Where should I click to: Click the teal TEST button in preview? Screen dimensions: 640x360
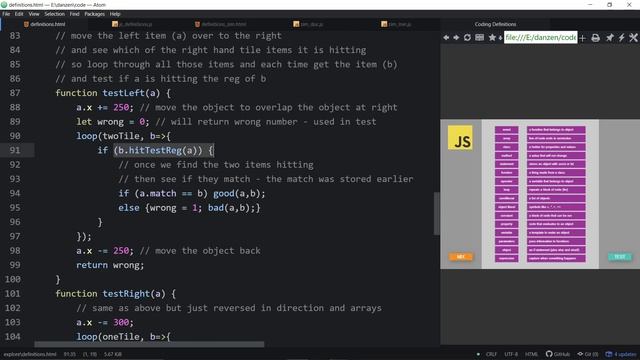[x=620, y=257]
